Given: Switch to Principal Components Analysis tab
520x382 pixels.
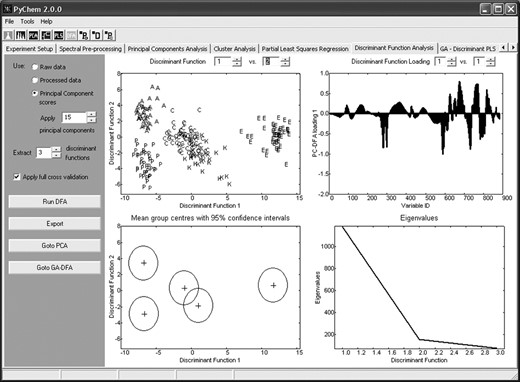Looking at the screenshot, I should [167, 49].
